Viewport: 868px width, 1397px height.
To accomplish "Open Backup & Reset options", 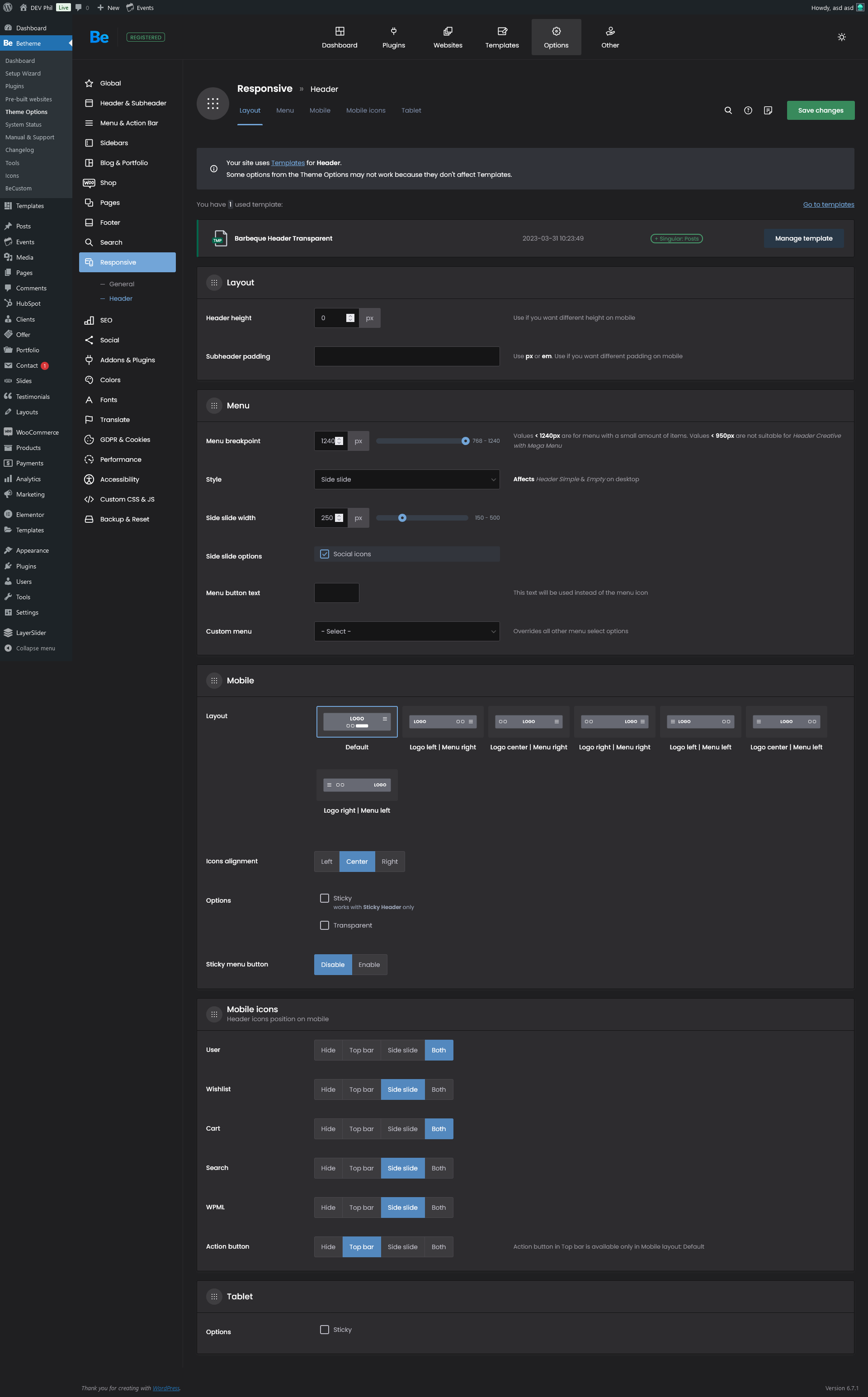I will [127, 519].
